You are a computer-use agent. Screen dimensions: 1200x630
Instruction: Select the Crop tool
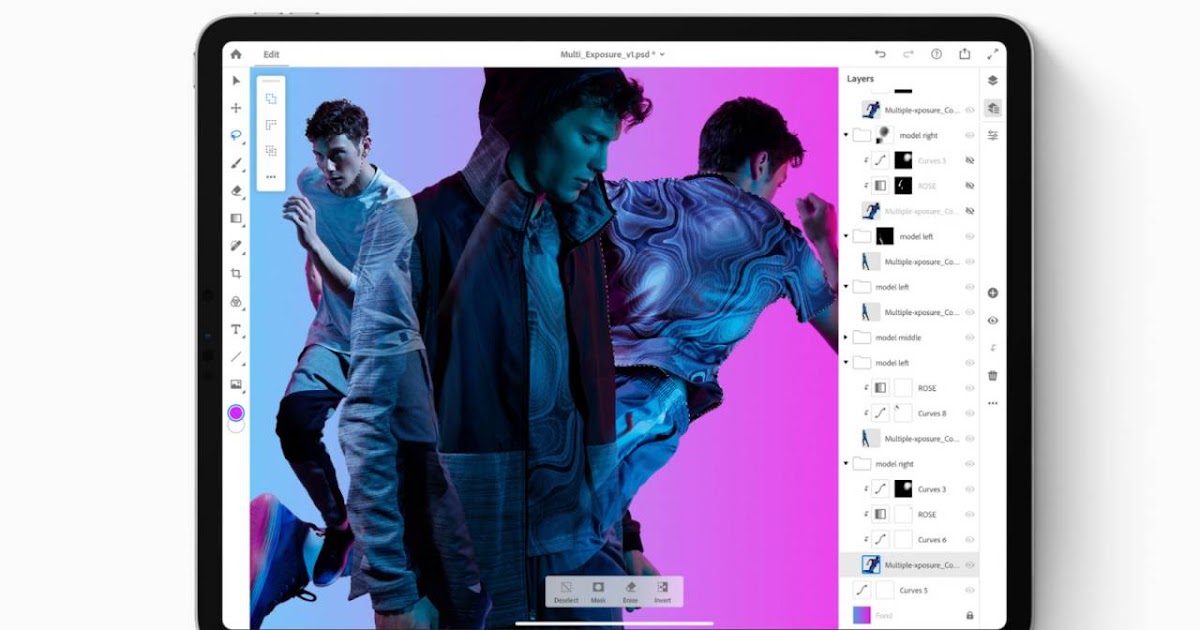tap(236, 273)
